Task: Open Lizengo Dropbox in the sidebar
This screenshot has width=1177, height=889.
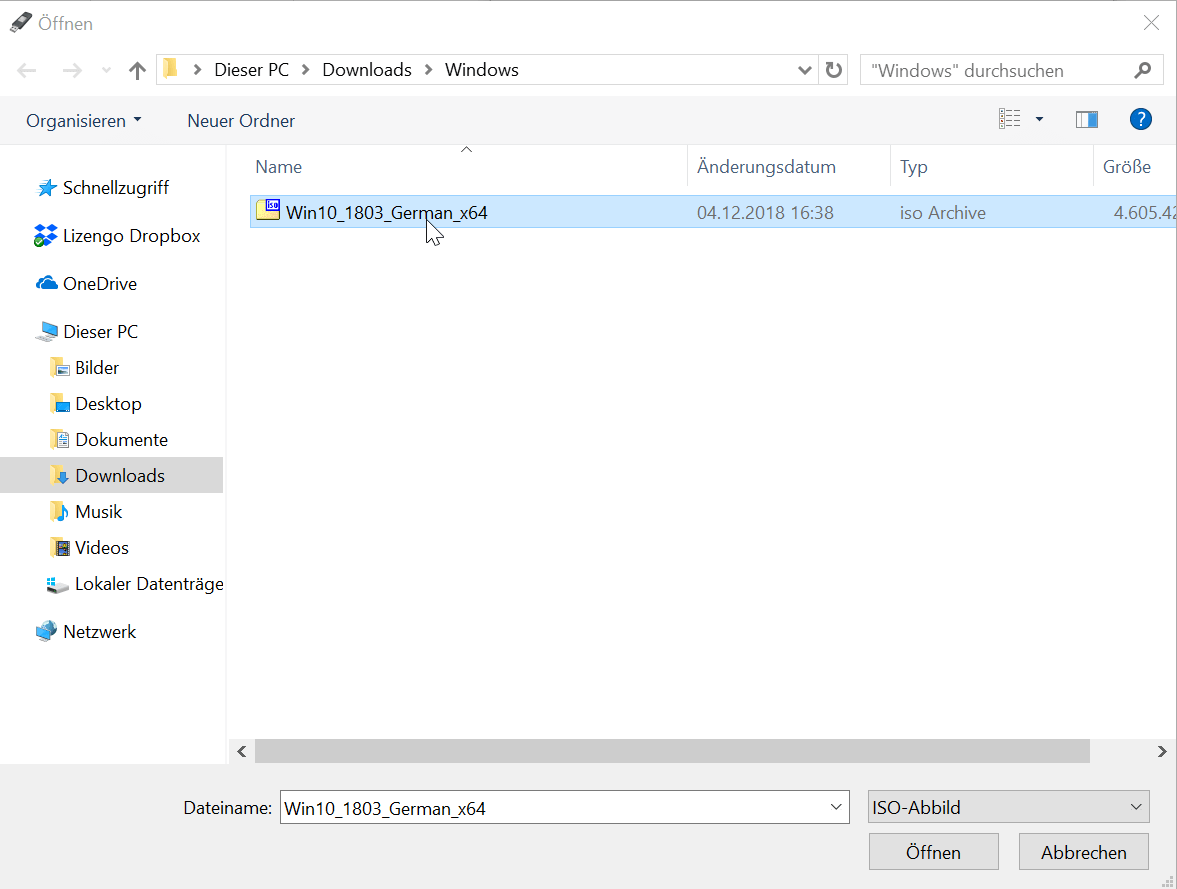Action: [131, 236]
